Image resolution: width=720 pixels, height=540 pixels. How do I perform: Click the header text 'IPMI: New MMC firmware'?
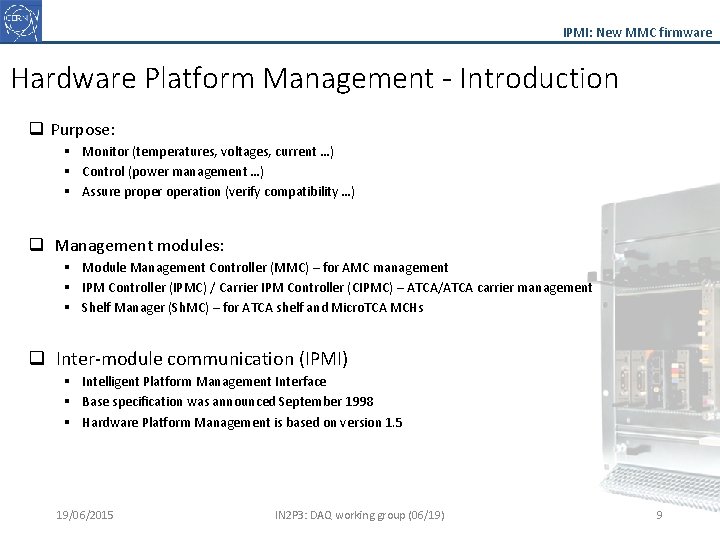pos(637,33)
